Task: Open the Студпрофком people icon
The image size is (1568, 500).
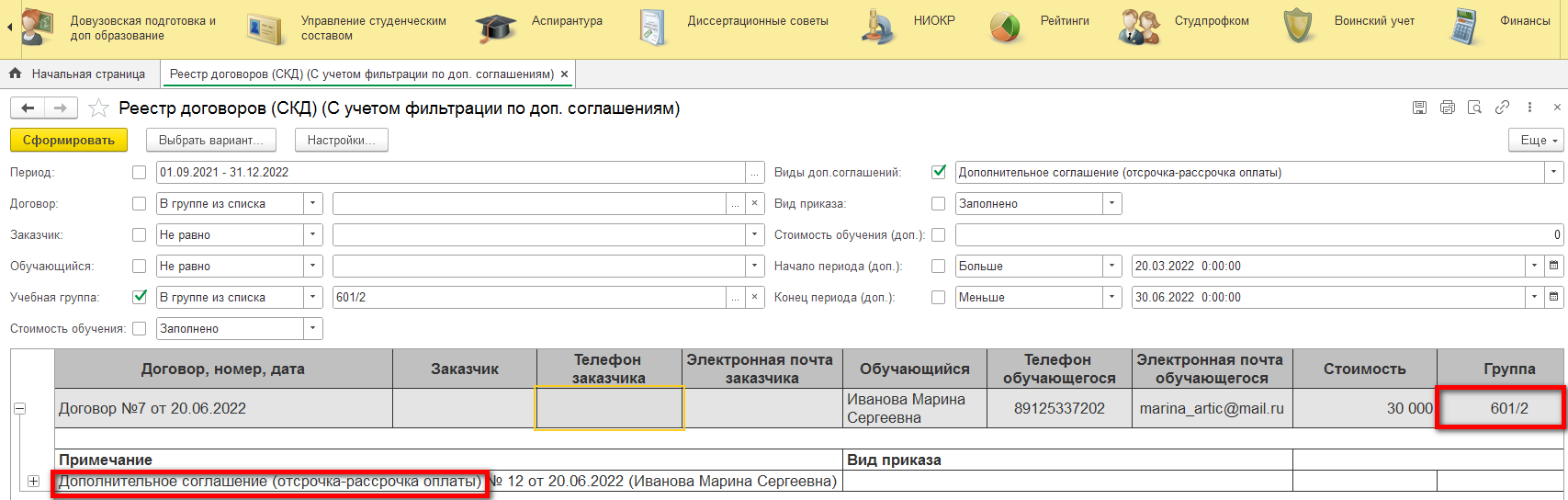Action: pyautogui.click(x=1138, y=28)
